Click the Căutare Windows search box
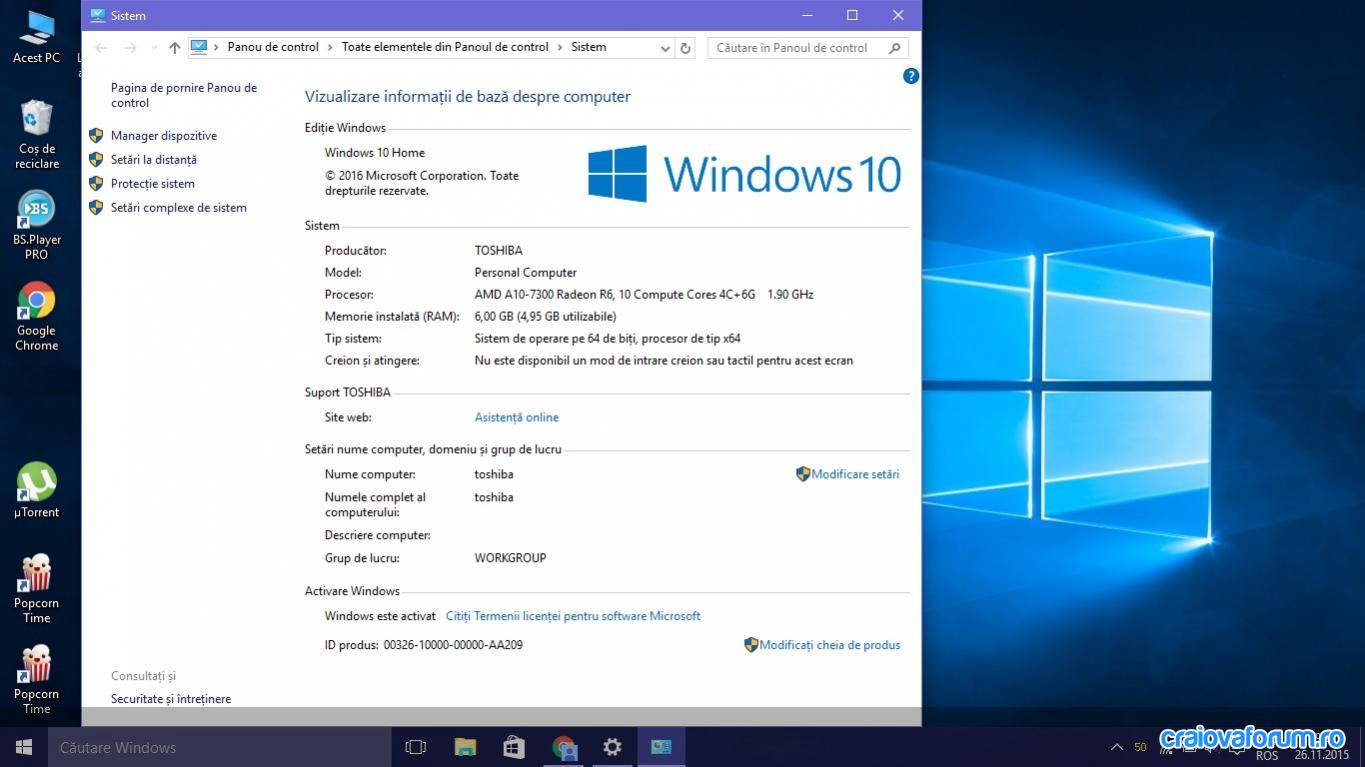This screenshot has width=1365, height=767. click(x=220, y=747)
